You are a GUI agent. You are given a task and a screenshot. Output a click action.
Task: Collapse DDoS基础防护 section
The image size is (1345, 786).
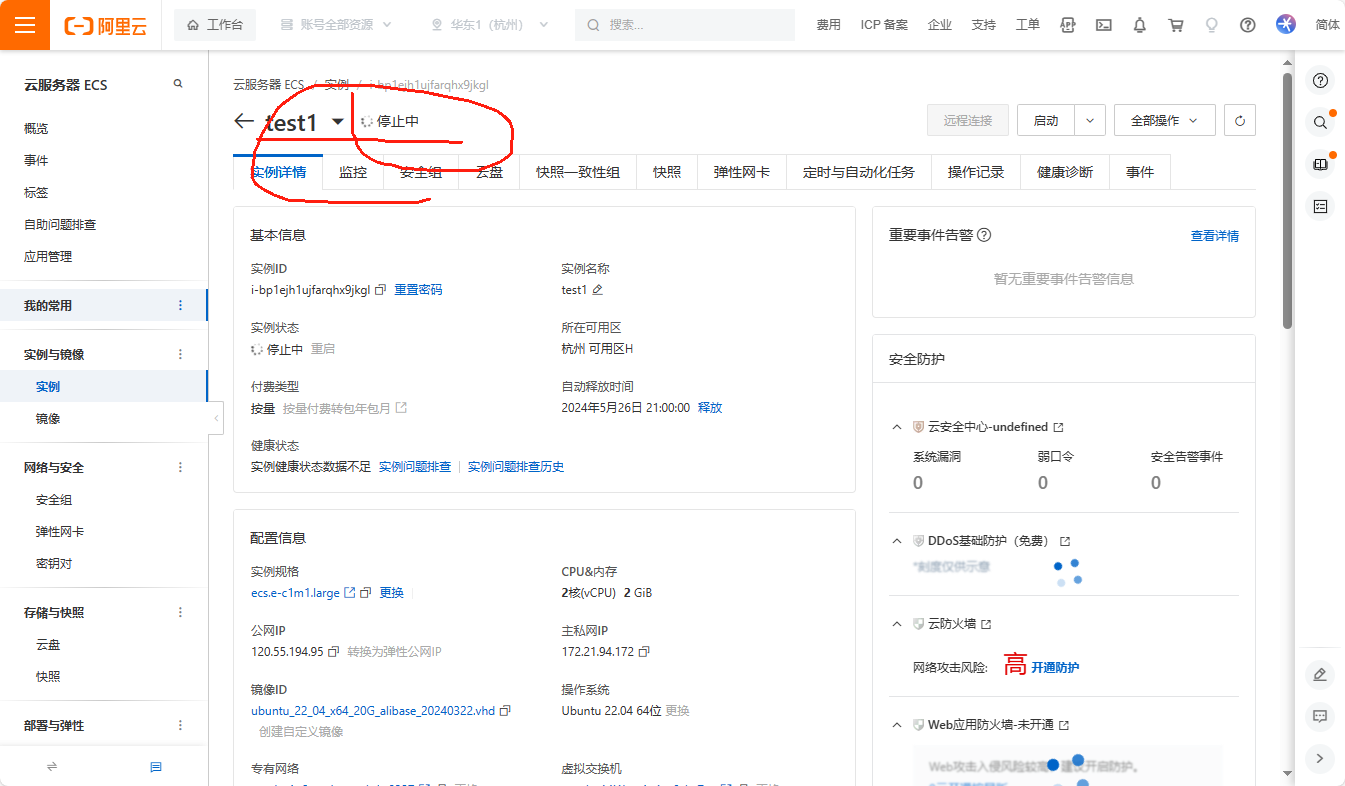tap(896, 541)
